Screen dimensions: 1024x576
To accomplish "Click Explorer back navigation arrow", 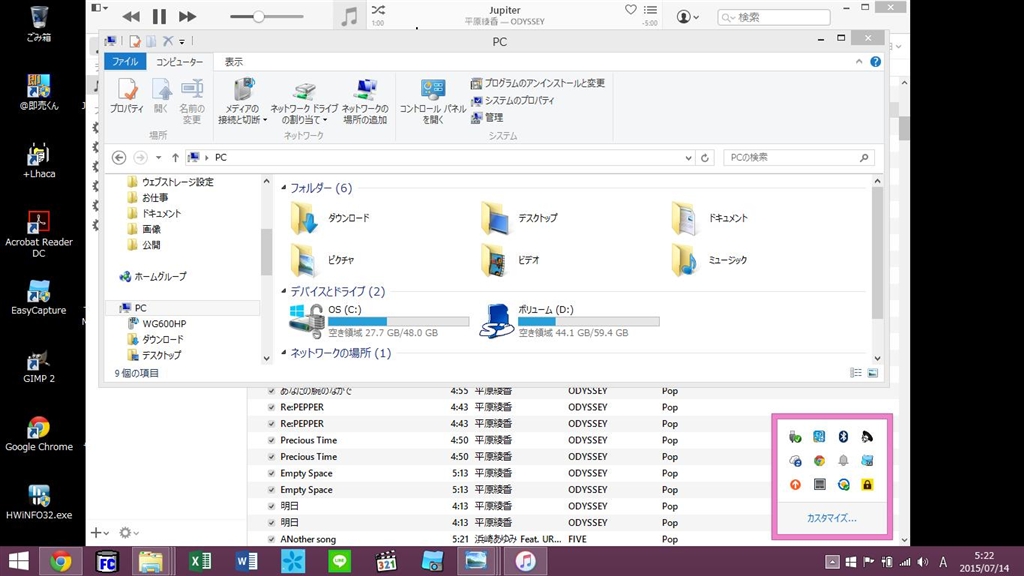I will click(x=119, y=157).
